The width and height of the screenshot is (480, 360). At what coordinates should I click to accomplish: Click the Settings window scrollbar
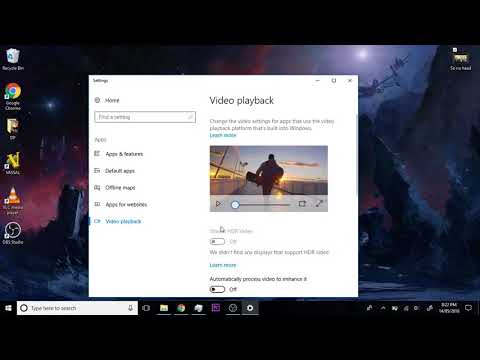(357, 153)
